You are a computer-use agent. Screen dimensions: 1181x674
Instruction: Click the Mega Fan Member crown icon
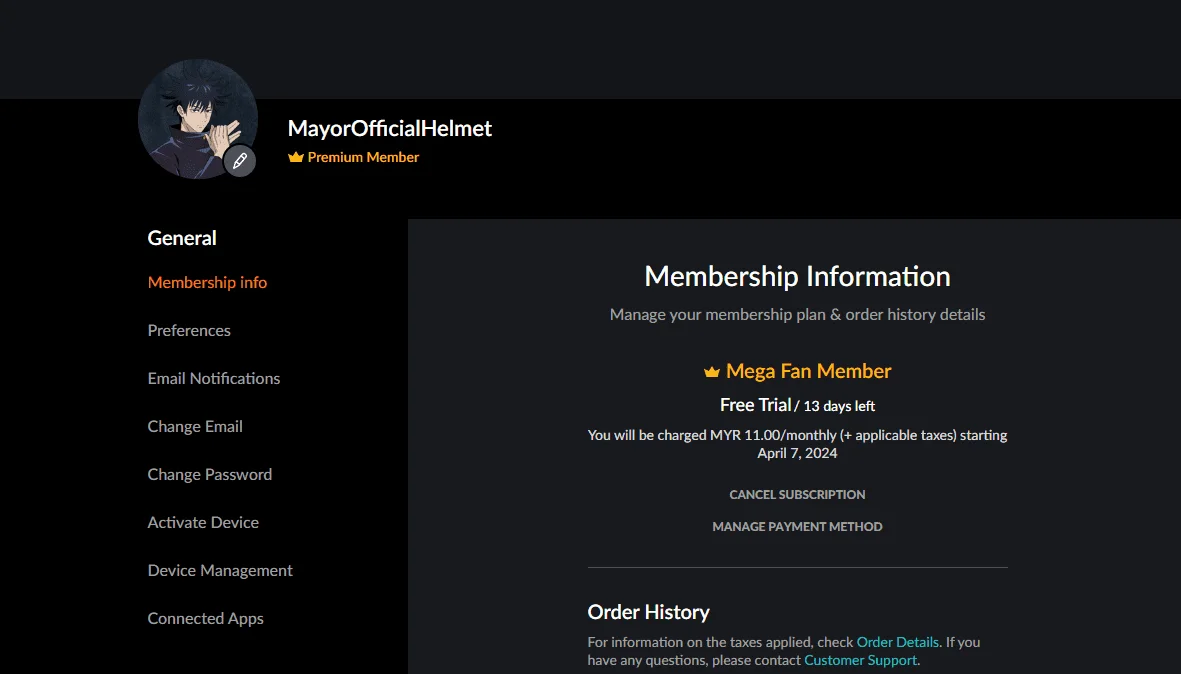click(712, 371)
